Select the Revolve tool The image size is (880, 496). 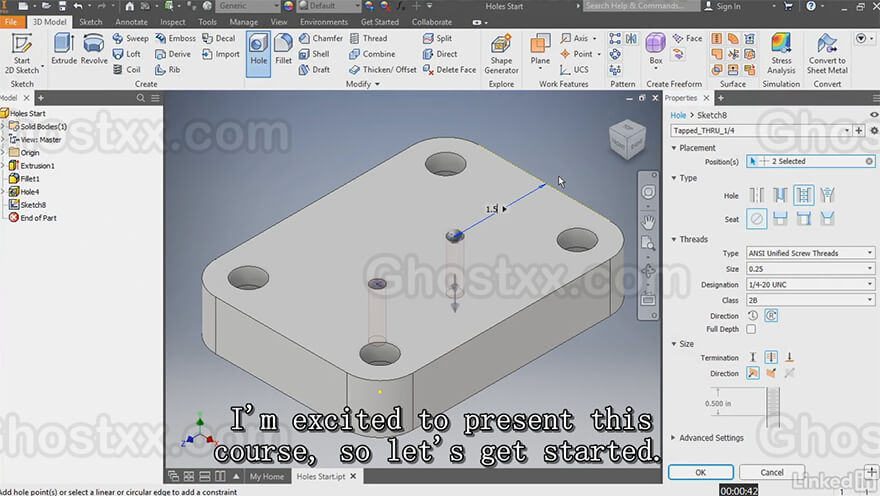94,49
